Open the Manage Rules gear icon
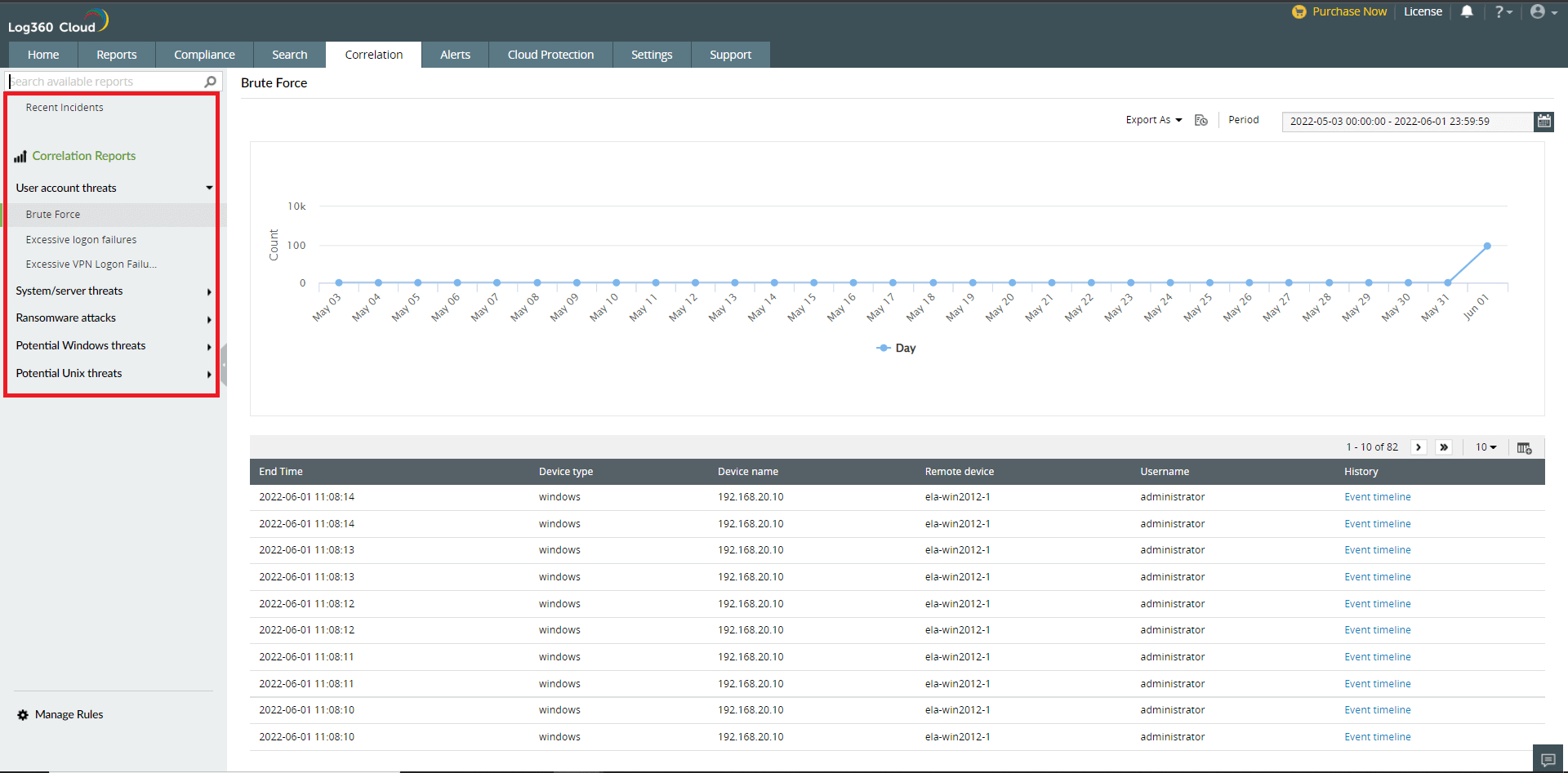 [23, 714]
